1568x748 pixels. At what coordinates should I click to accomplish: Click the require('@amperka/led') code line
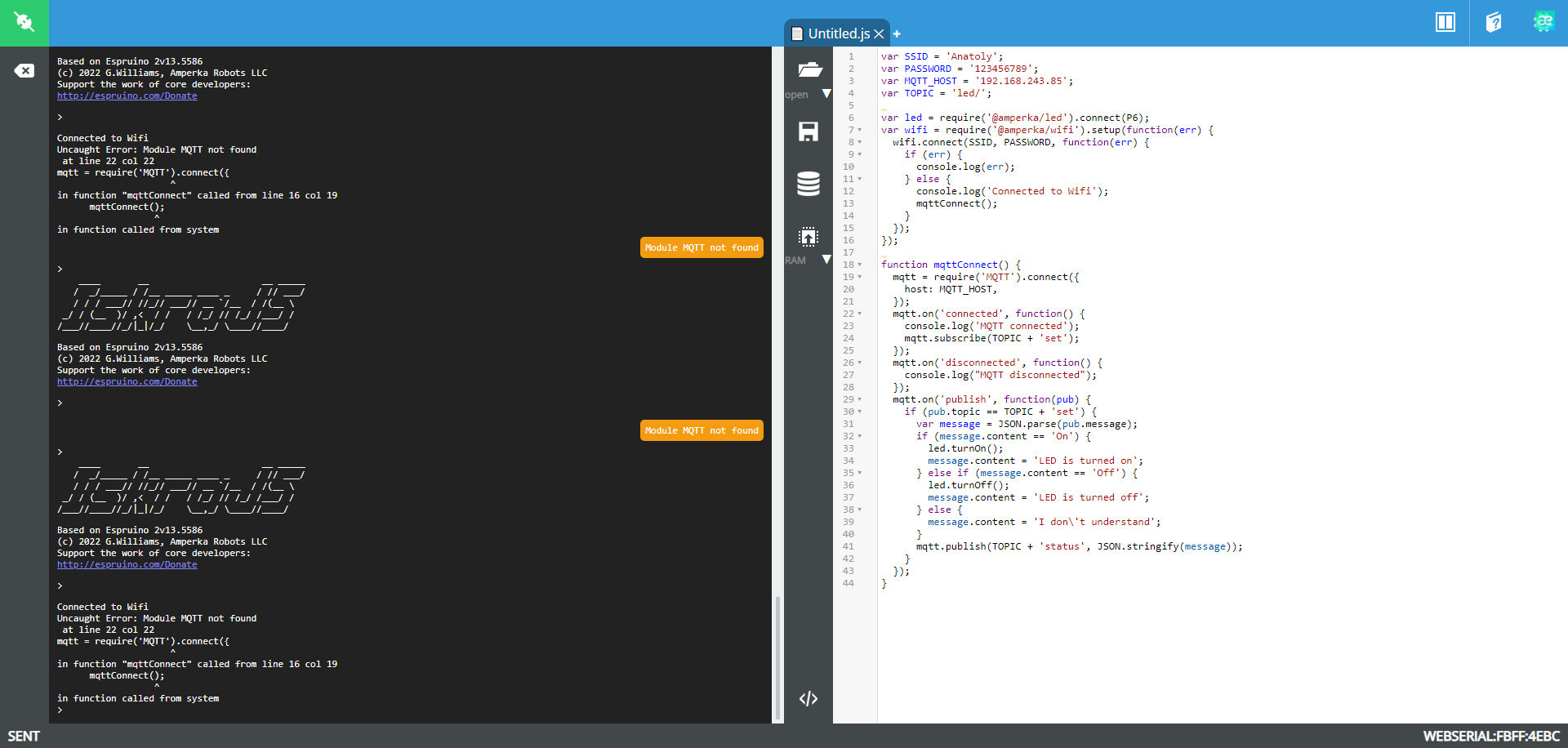[1015, 118]
